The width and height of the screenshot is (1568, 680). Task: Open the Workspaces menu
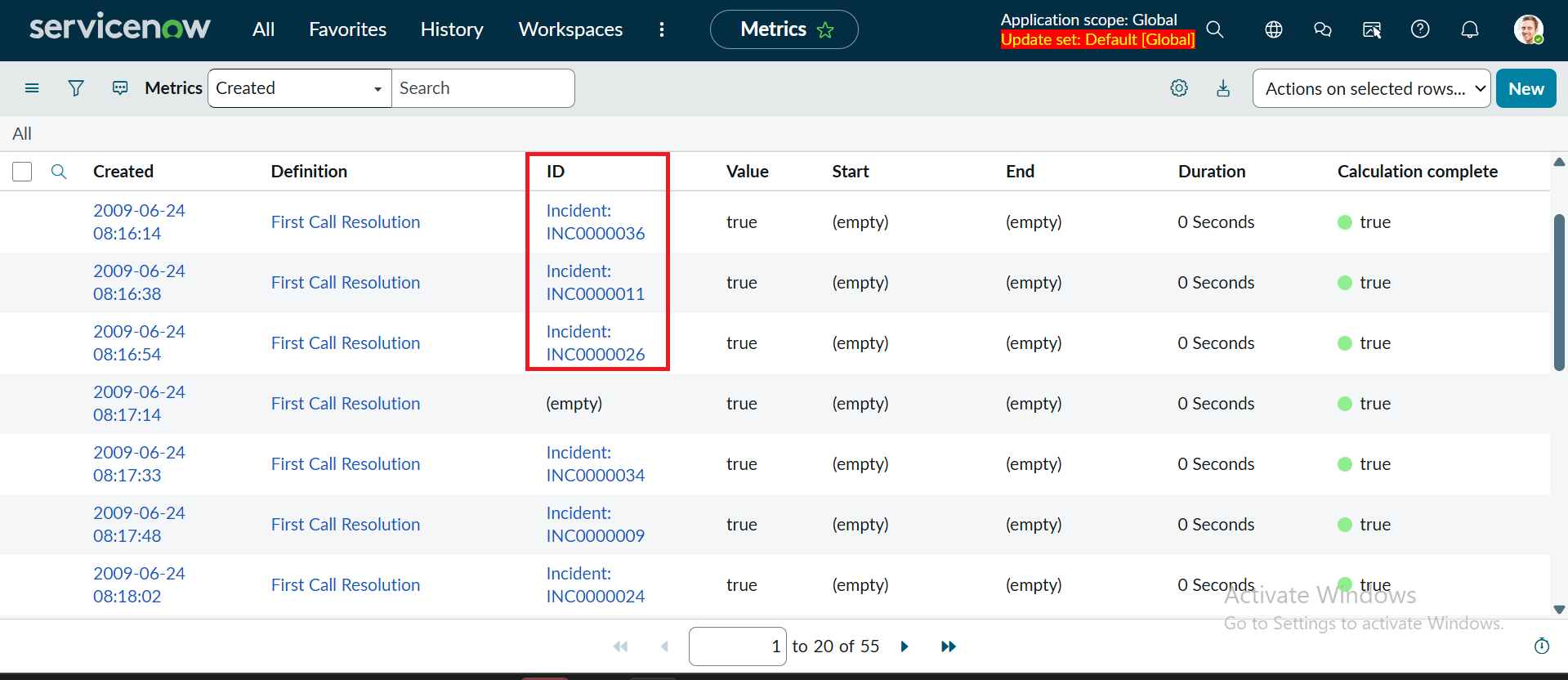570,29
